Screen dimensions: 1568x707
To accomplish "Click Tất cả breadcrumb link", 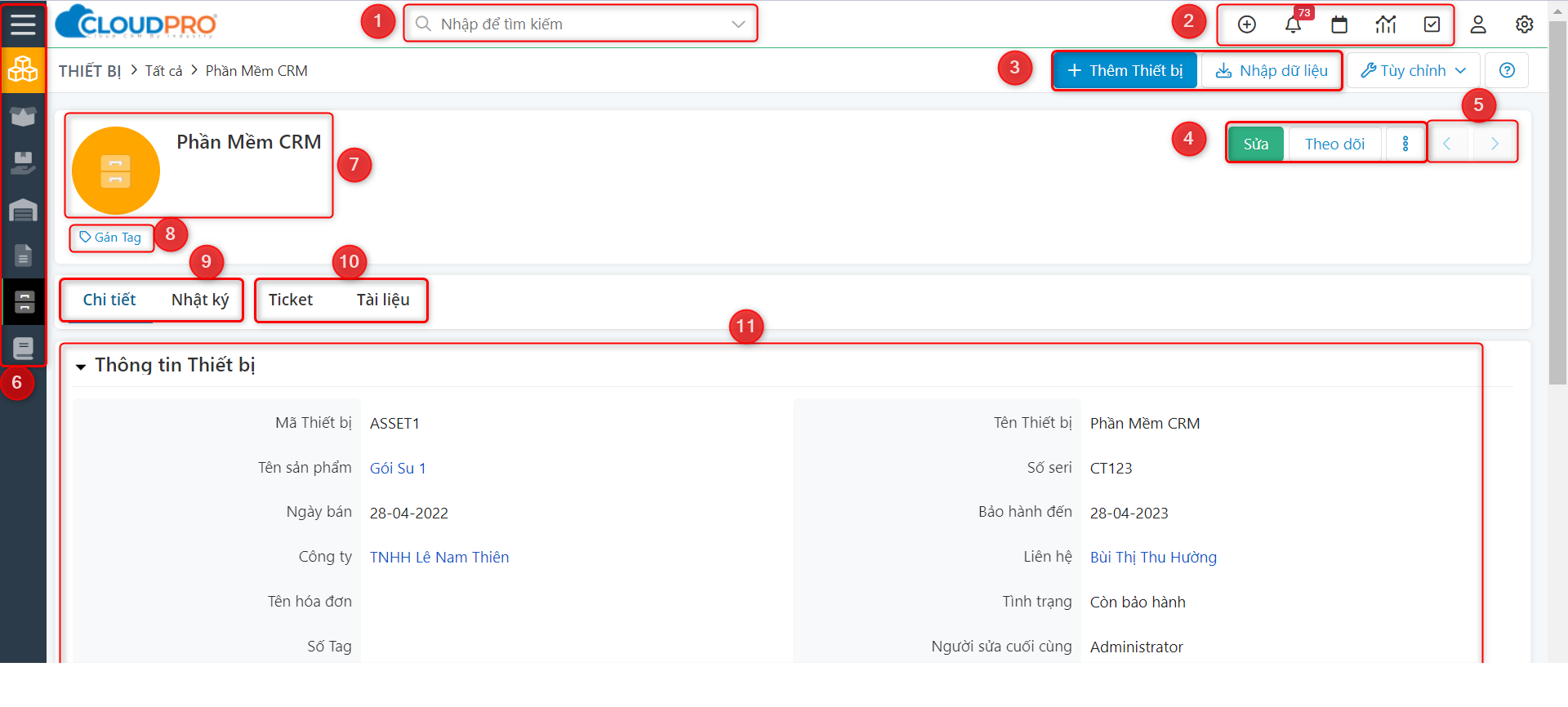I will (164, 71).
